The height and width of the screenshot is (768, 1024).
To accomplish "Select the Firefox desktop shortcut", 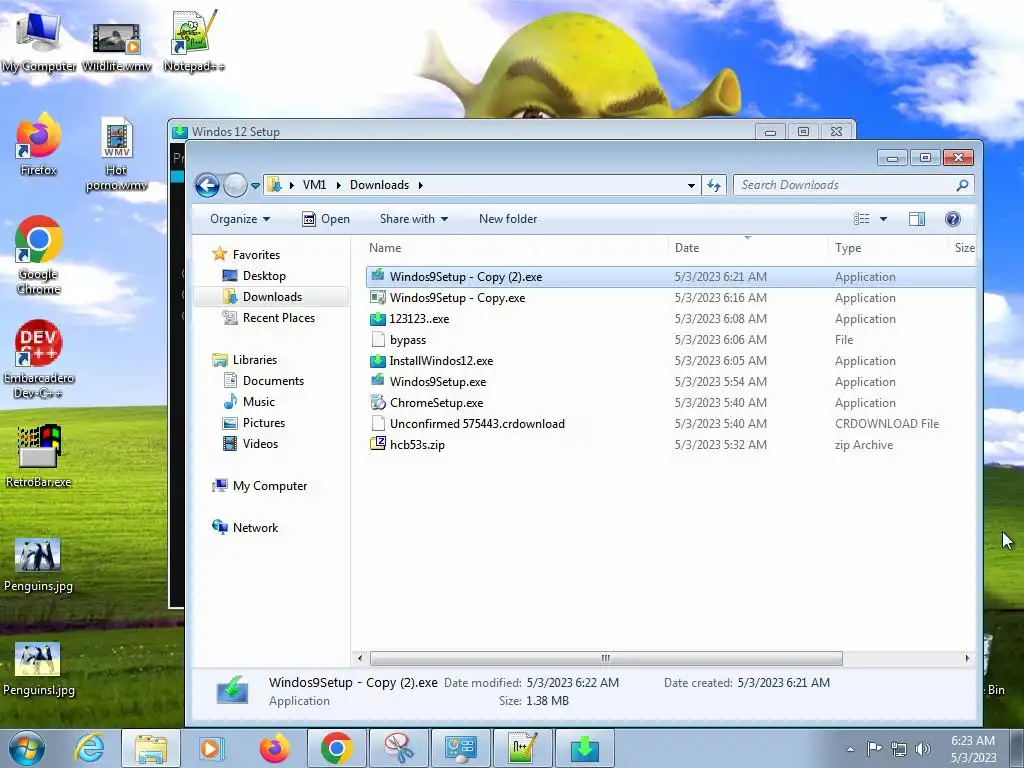I will tap(39, 145).
